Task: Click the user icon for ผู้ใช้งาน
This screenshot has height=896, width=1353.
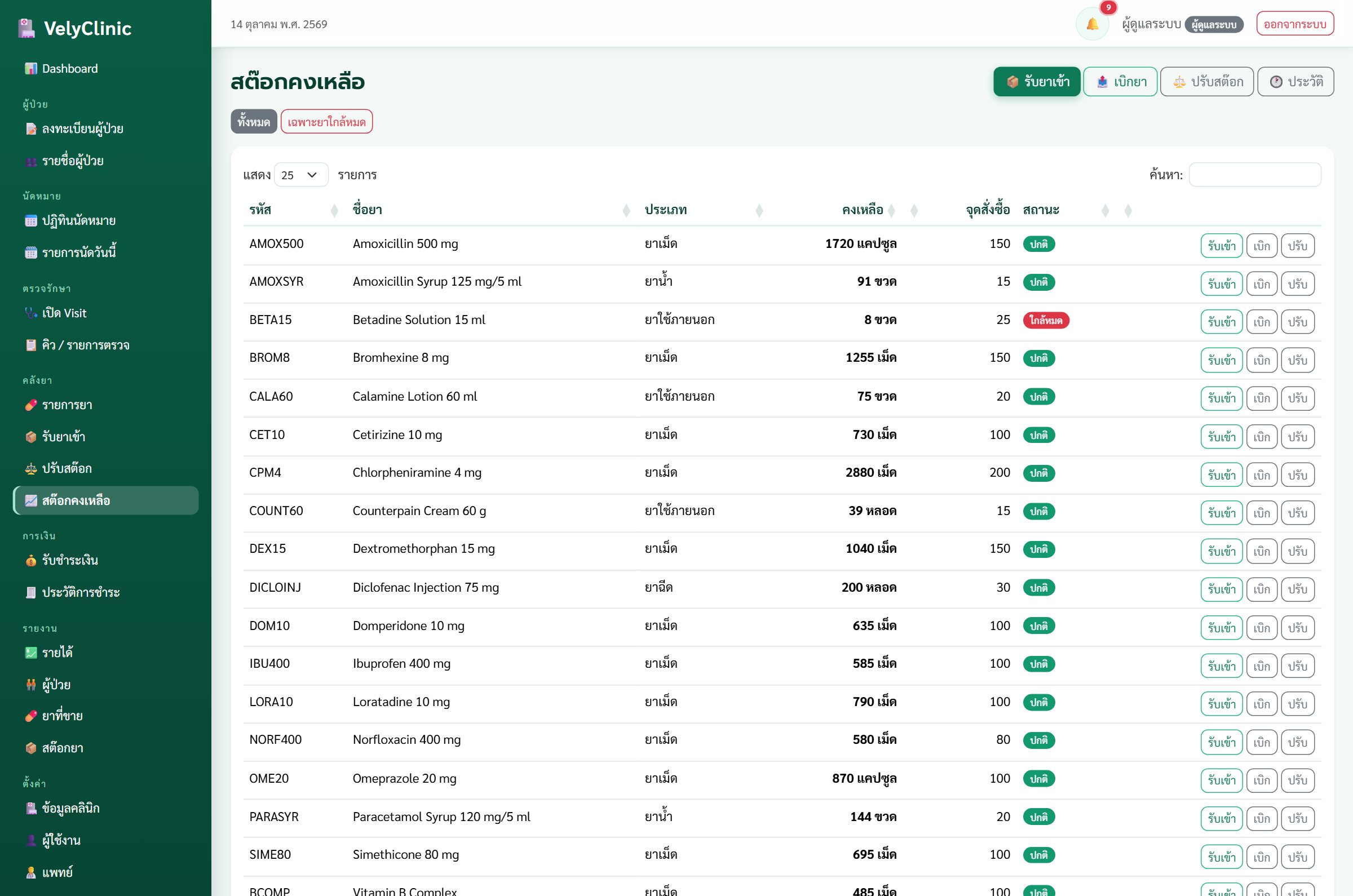Action: (x=31, y=841)
